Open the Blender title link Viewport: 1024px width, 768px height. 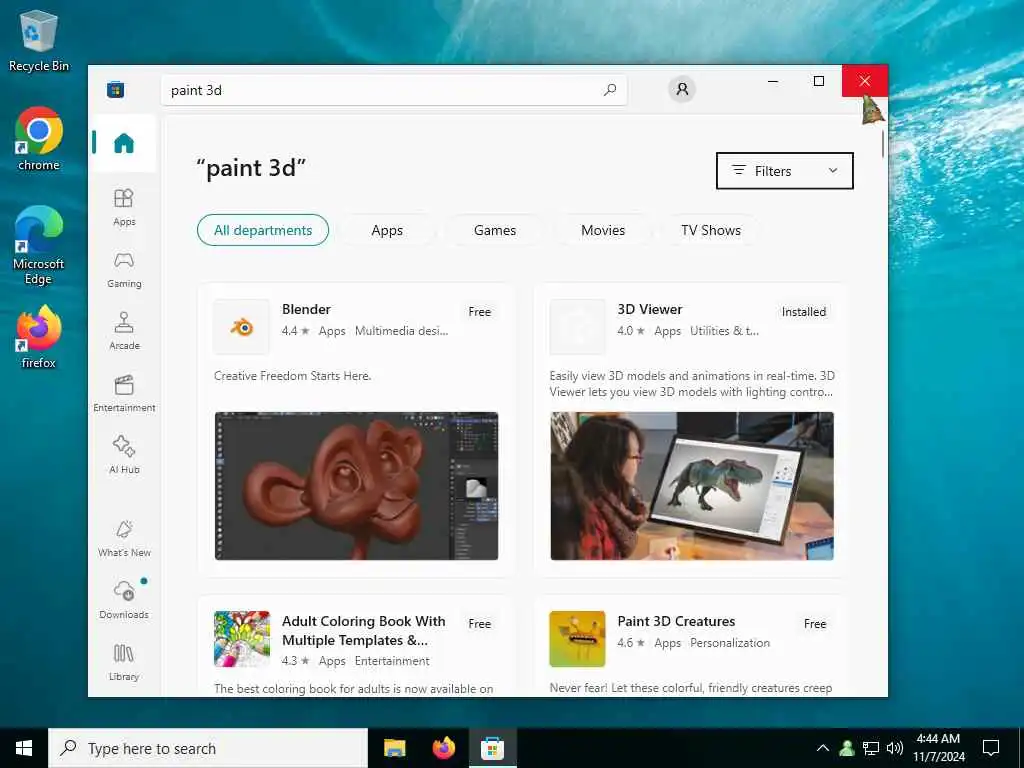306,309
